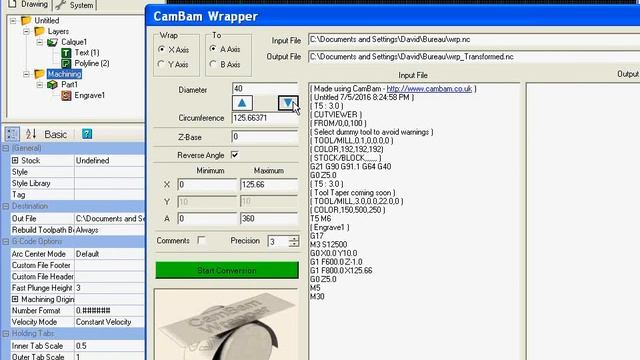This screenshot has height=360, width=640.
Task: Click the alphabetical sort property icon
Action: tap(31, 134)
